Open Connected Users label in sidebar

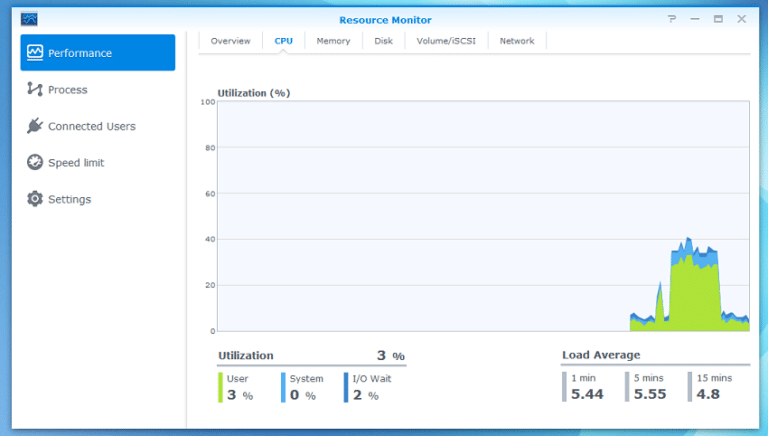(x=92, y=126)
